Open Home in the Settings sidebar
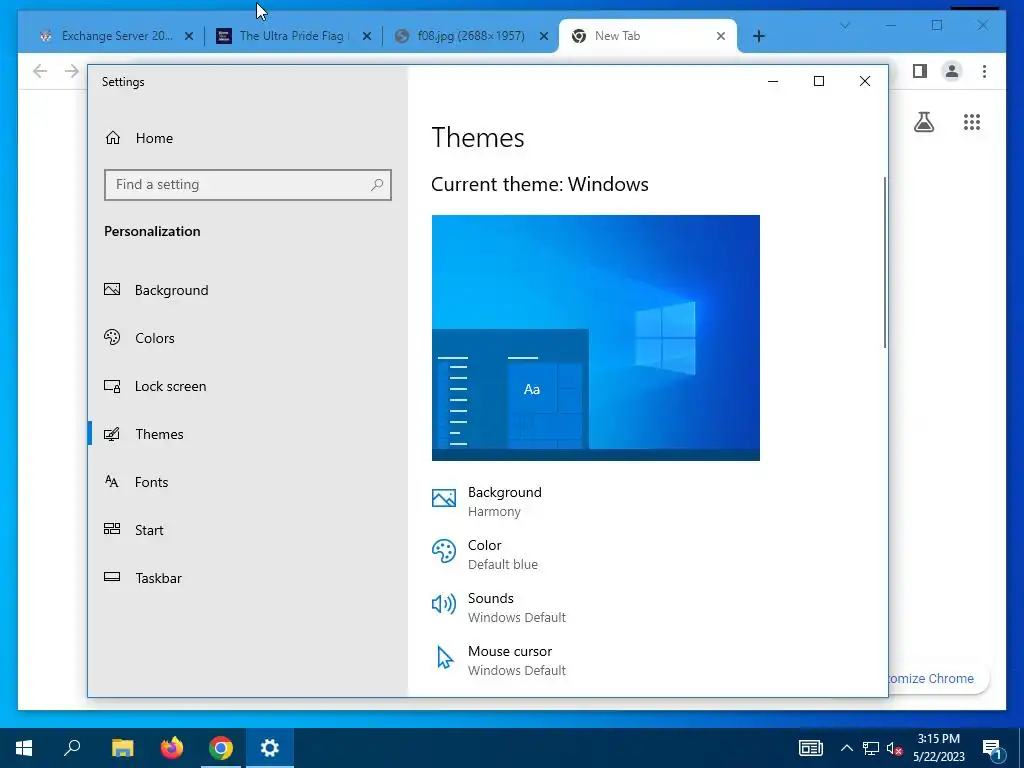1024x768 pixels. point(248,138)
